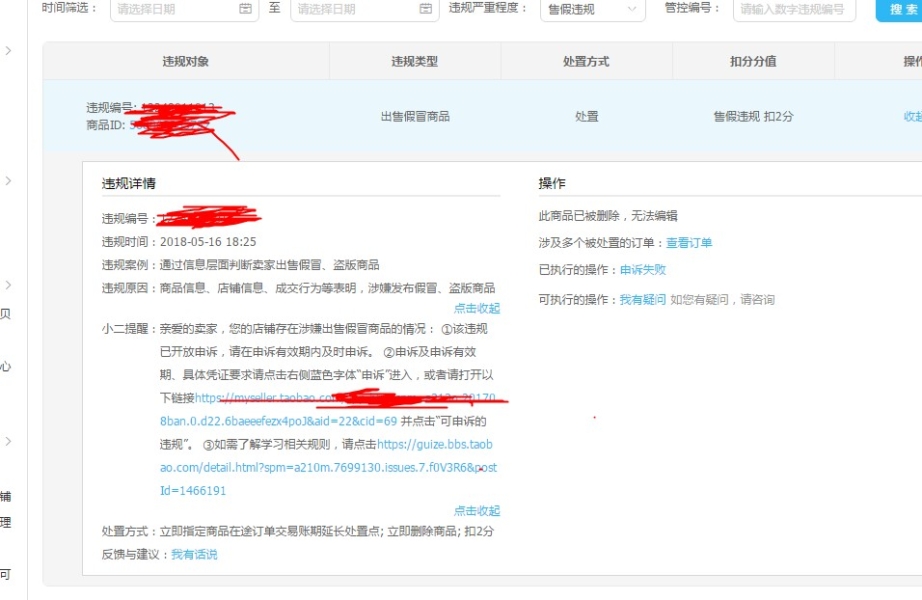This screenshot has width=922, height=600.
Task: Click the 违规对象 column header
Action: pyautogui.click(x=186, y=61)
